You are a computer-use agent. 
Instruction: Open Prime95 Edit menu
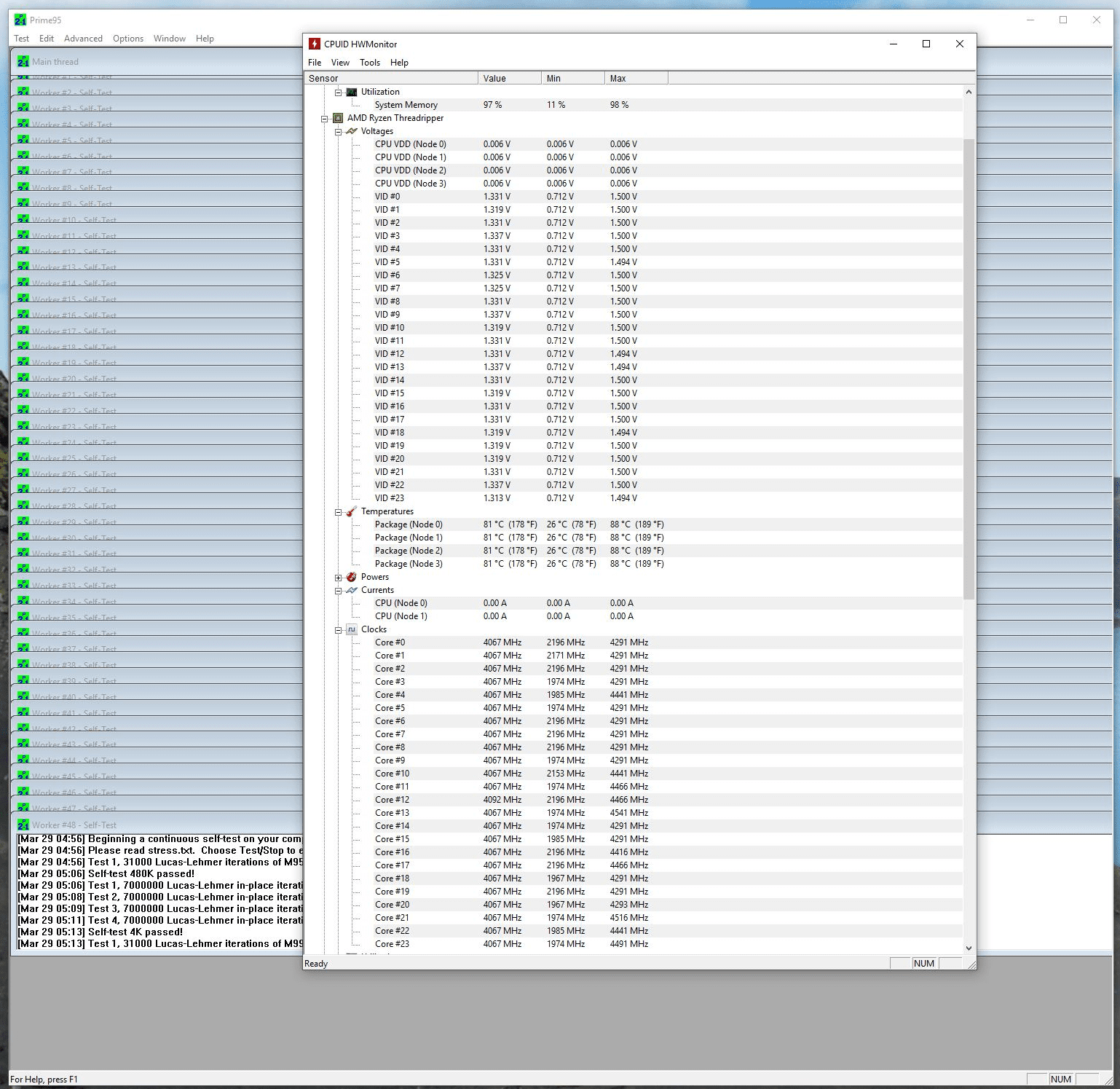click(x=47, y=39)
